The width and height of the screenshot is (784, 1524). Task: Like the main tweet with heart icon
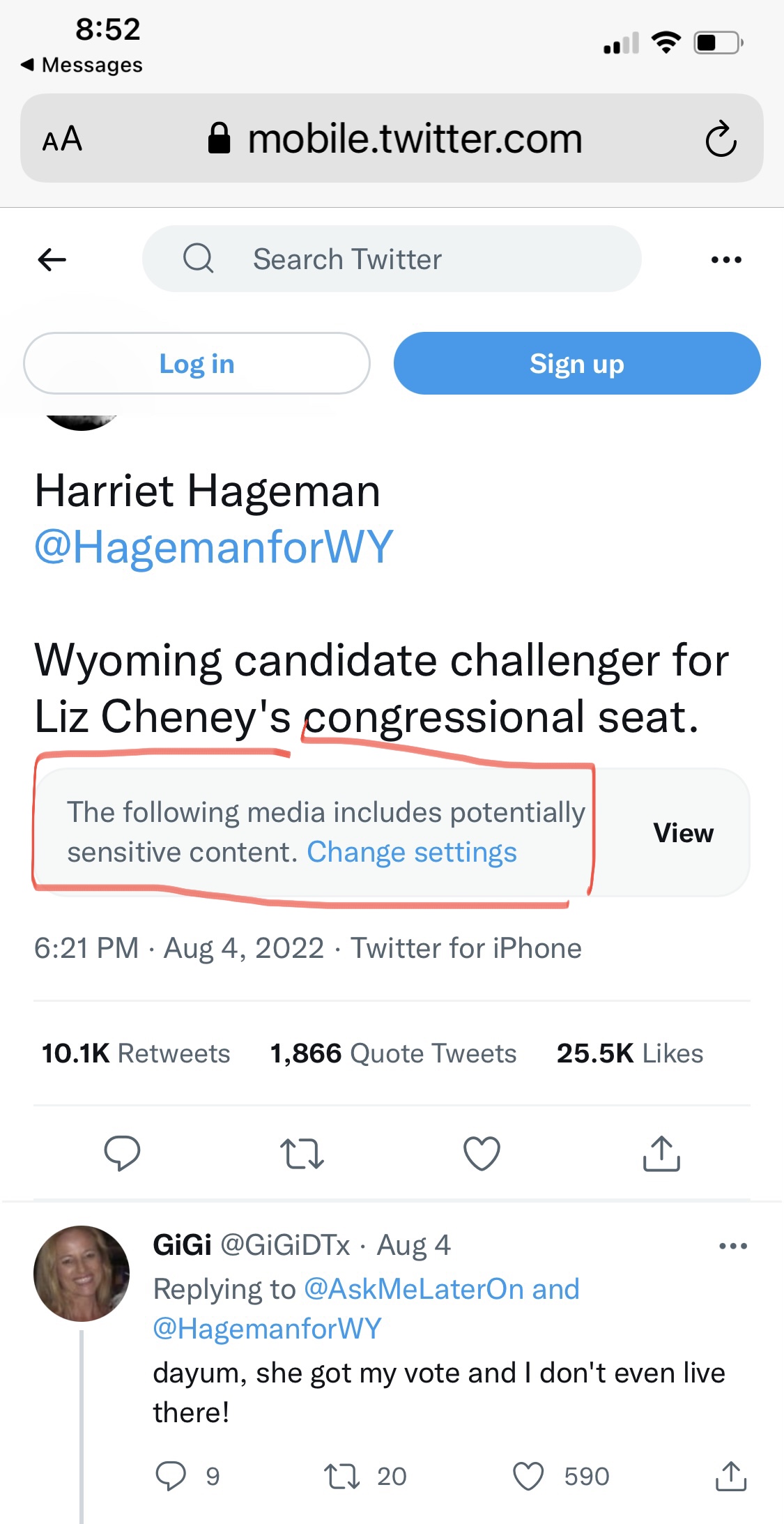tap(482, 1153)
